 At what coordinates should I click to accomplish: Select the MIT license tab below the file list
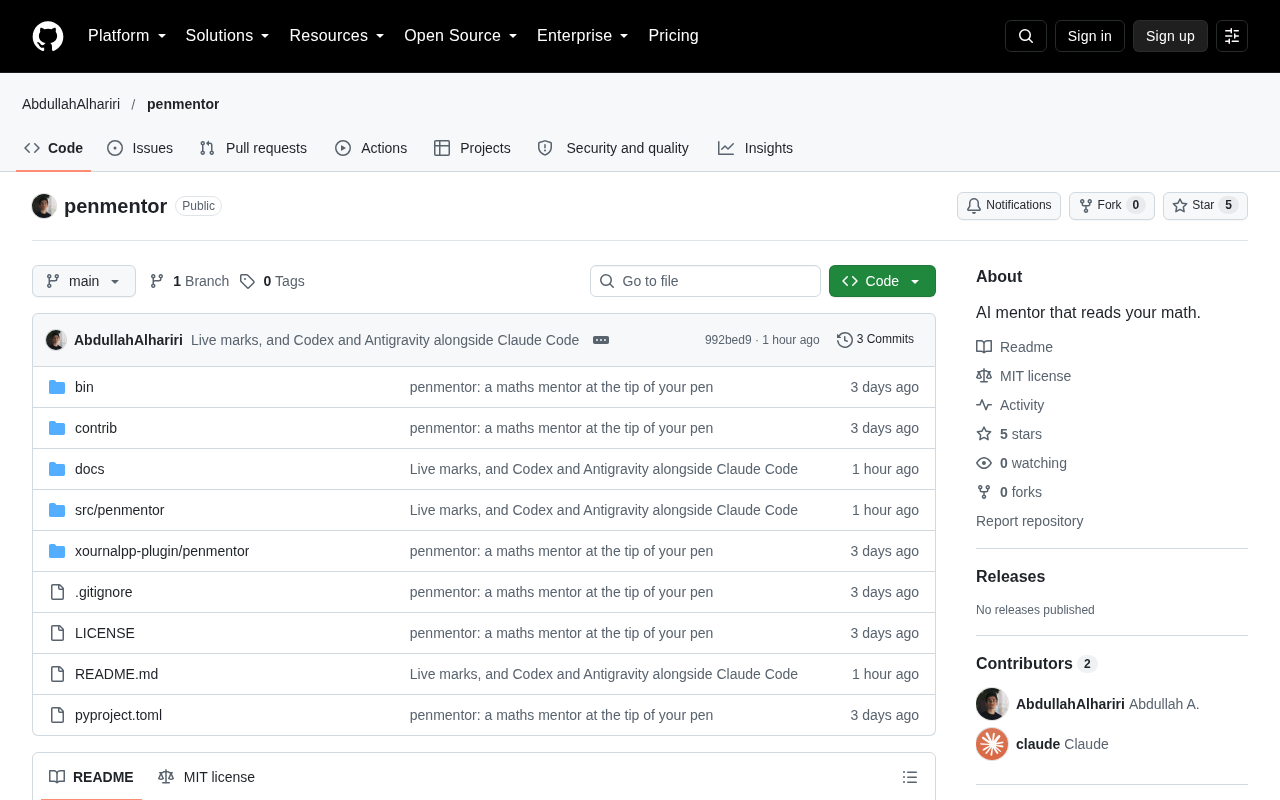coord(206,777)
